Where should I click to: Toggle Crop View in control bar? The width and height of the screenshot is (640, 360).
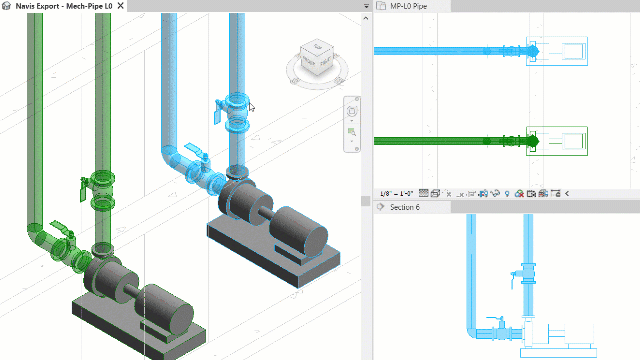[472, 193]
